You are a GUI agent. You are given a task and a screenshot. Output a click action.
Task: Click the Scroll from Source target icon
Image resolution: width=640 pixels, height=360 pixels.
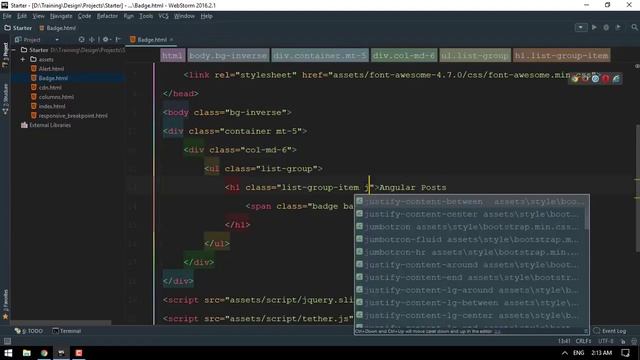click(x=82, y=40)
